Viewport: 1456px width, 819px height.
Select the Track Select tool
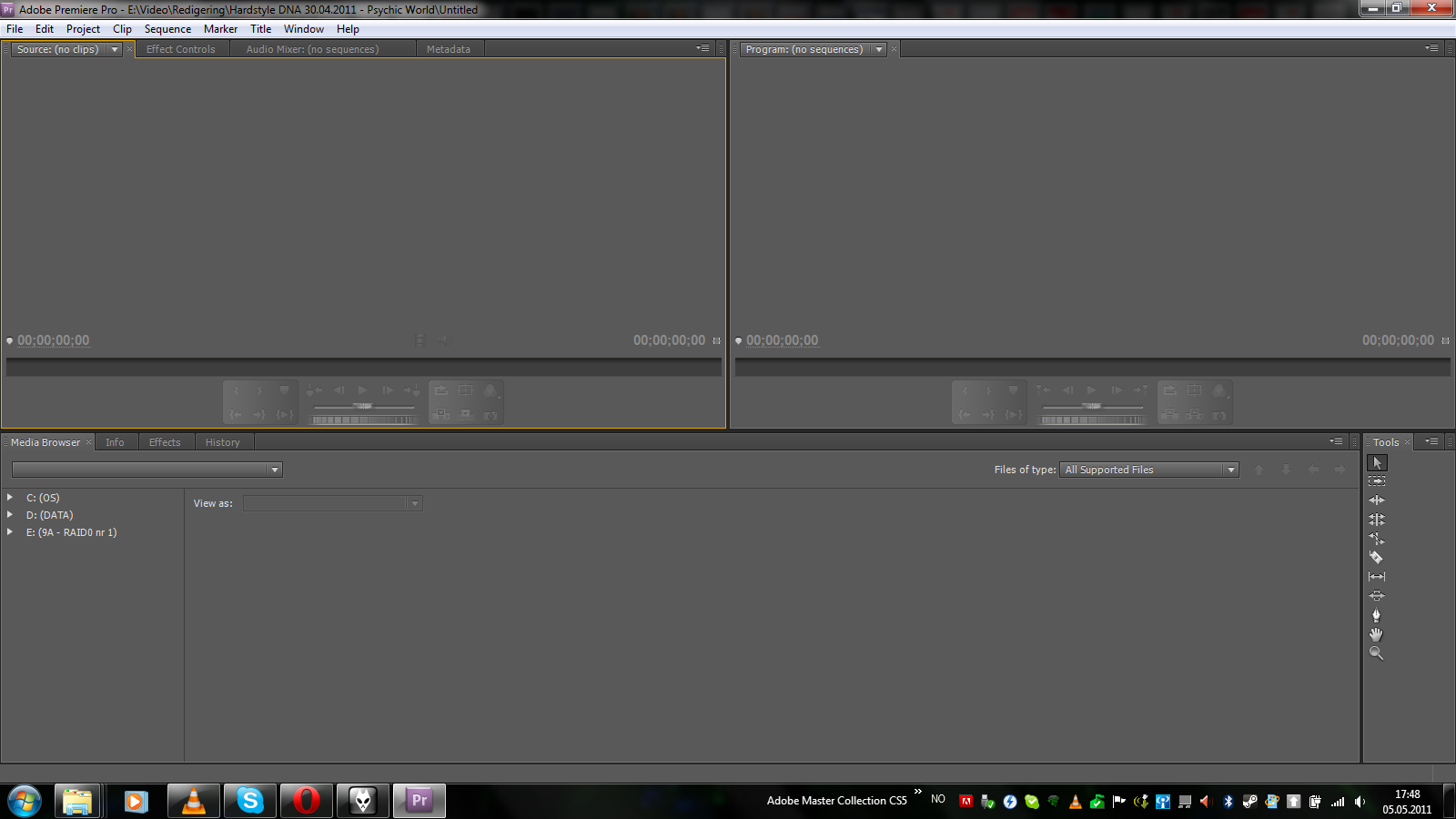1377,481
